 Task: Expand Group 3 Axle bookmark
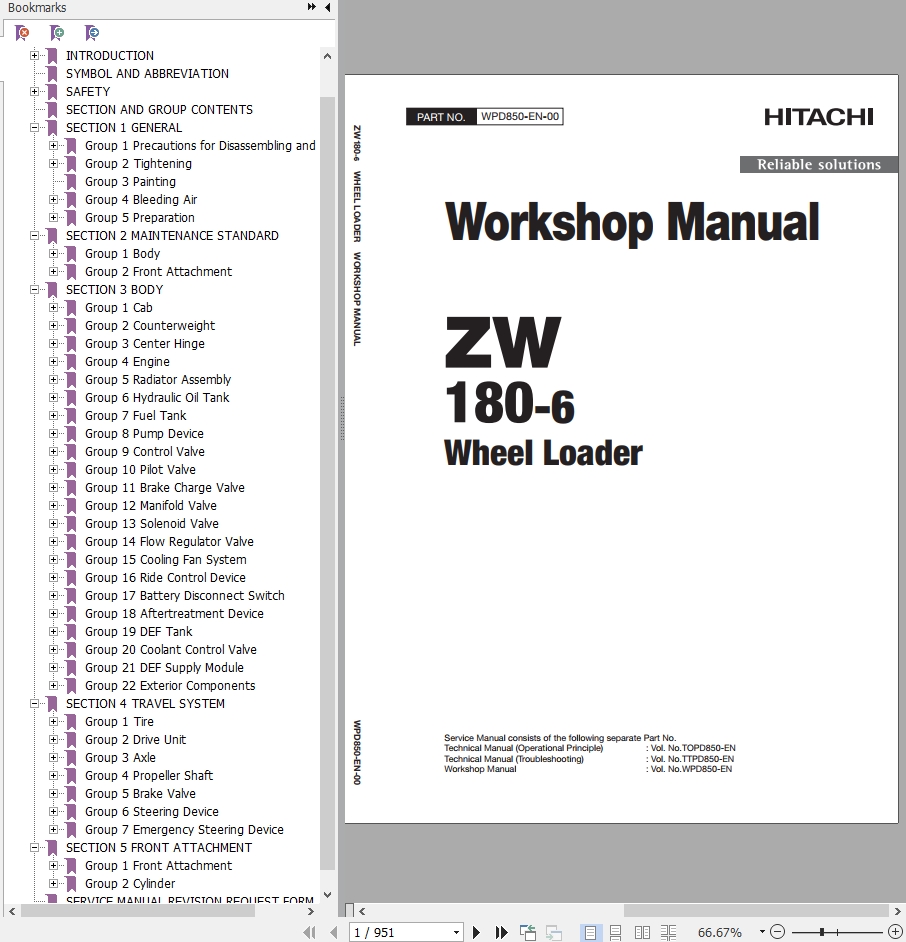(x=53, y=758)
